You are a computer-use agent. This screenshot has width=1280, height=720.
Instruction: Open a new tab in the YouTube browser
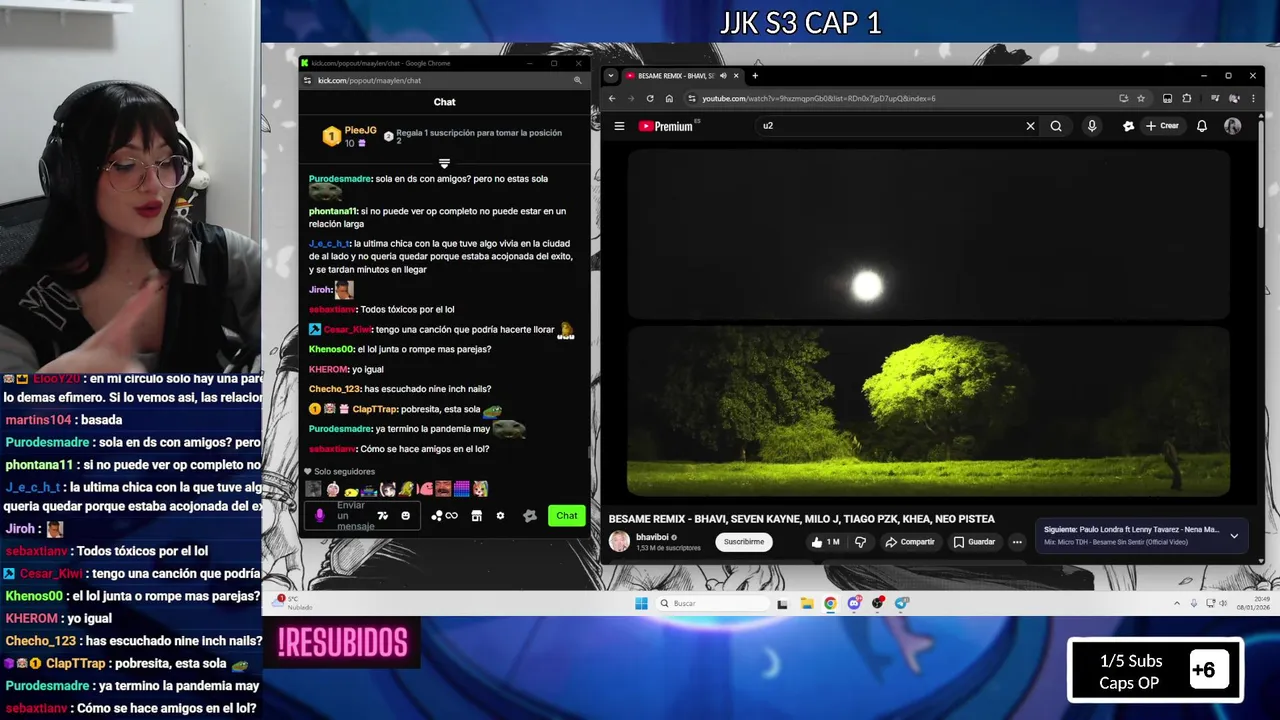755,76
